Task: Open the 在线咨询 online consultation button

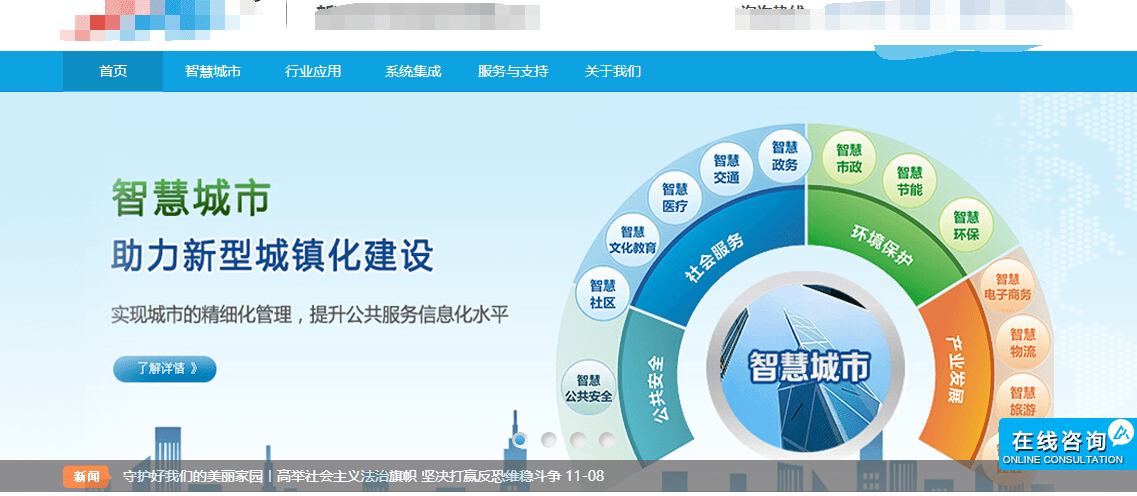Action: click(x=1067, y=444)
